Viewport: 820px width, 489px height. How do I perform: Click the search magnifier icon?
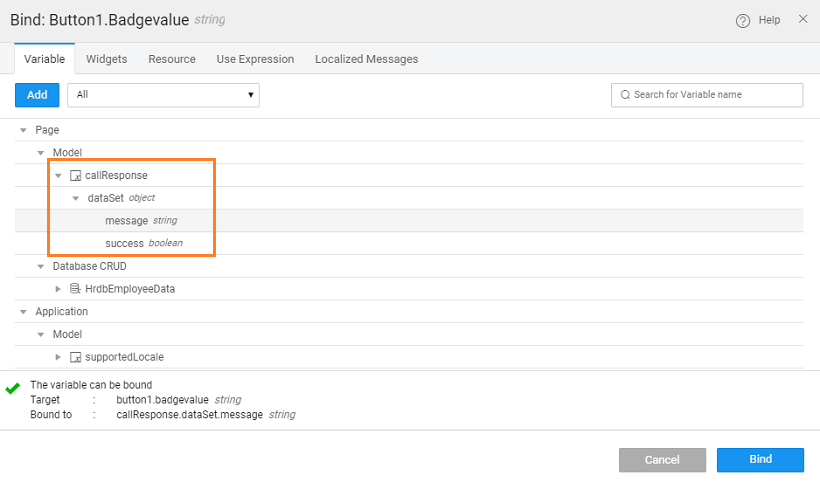tap(626, 95)
